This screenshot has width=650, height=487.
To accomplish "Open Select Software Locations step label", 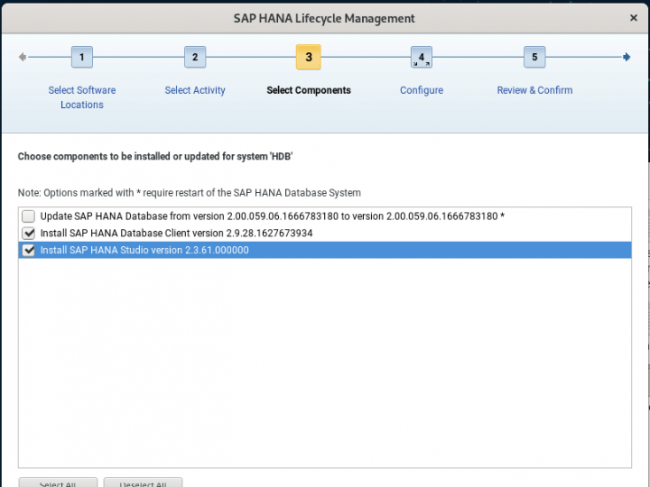I will (x=82, y=97).
